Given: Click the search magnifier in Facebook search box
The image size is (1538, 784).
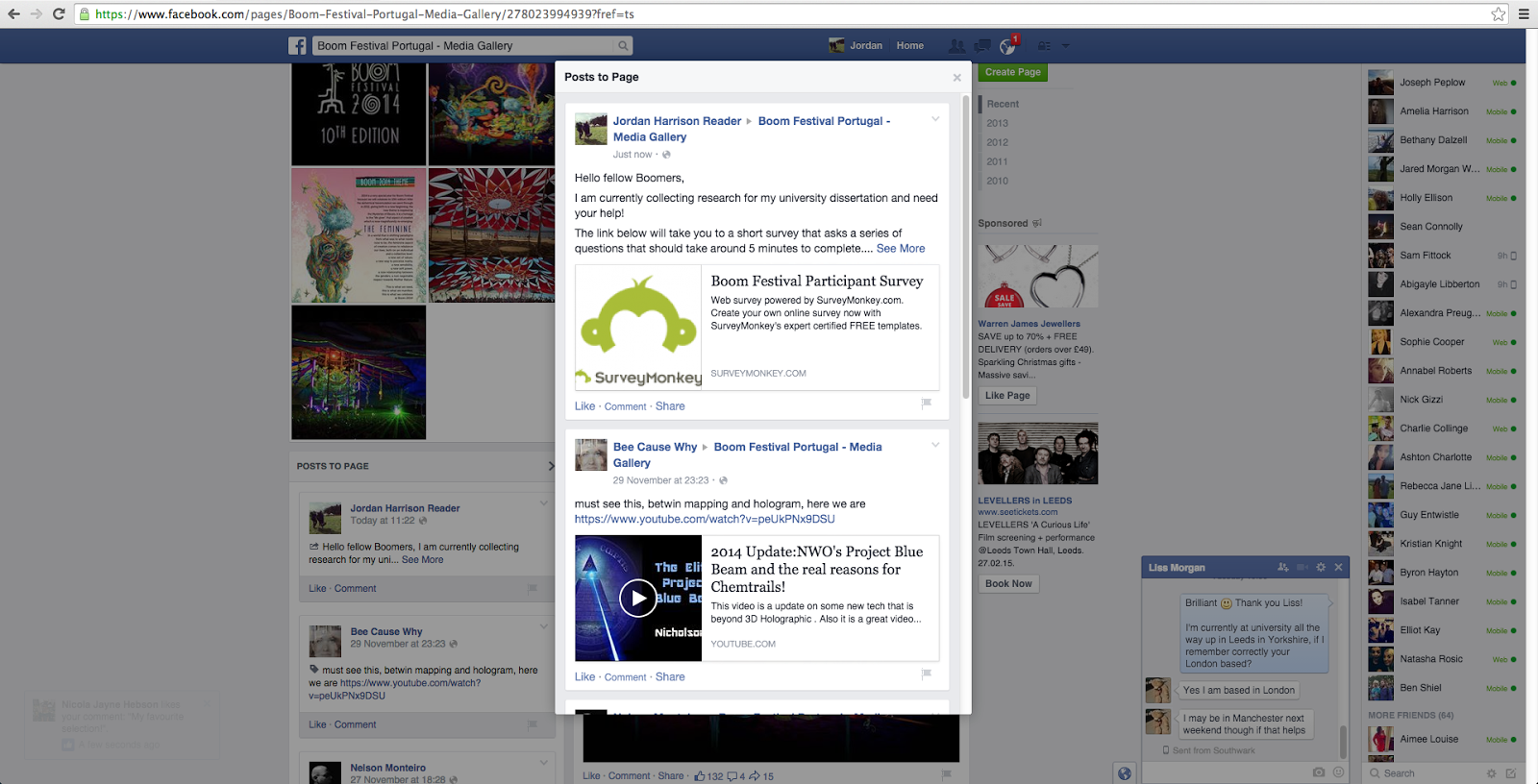Looking at the screenshot, I should tap(623, 45).
